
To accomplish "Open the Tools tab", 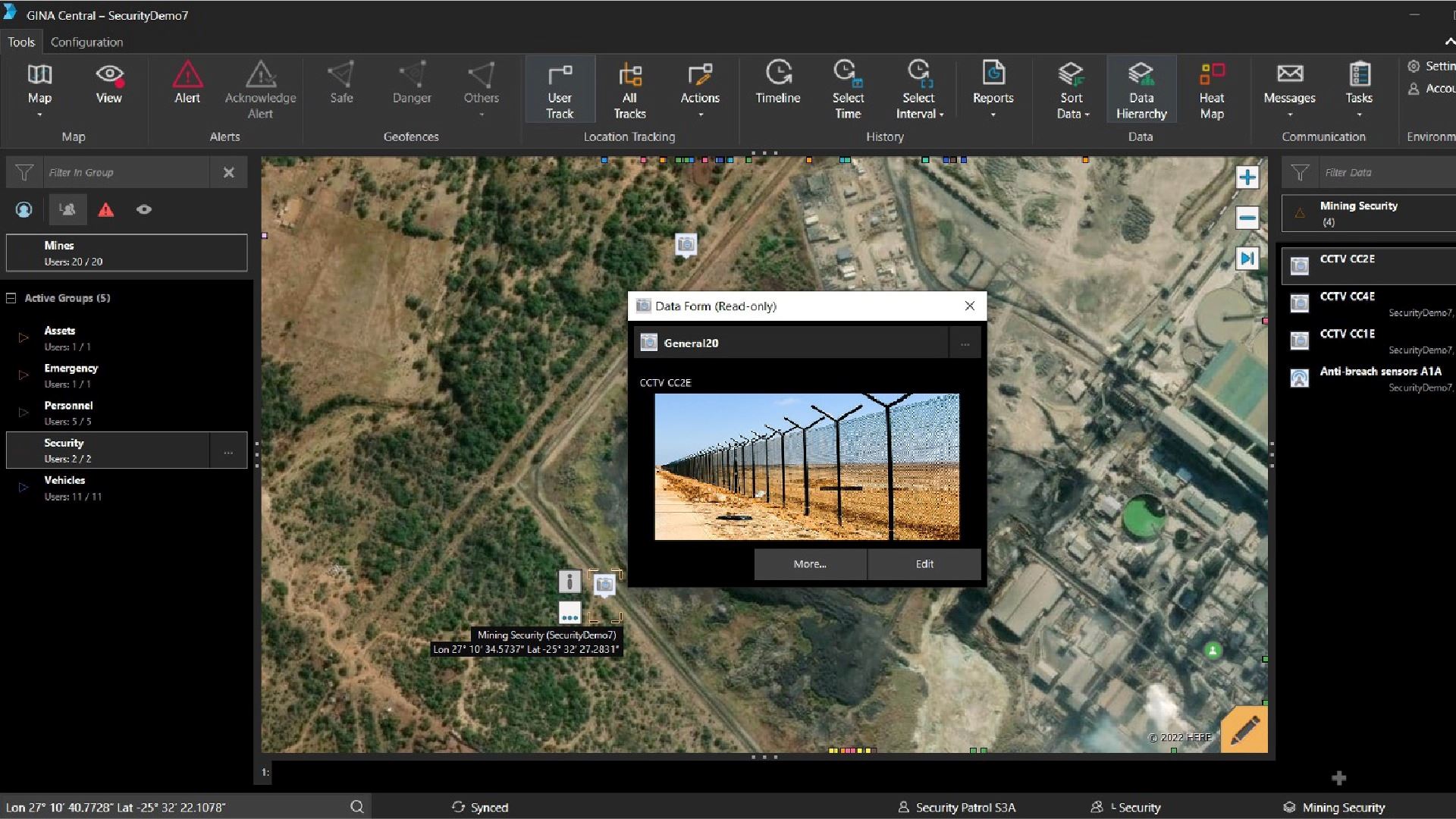I will tap(21, 42).
